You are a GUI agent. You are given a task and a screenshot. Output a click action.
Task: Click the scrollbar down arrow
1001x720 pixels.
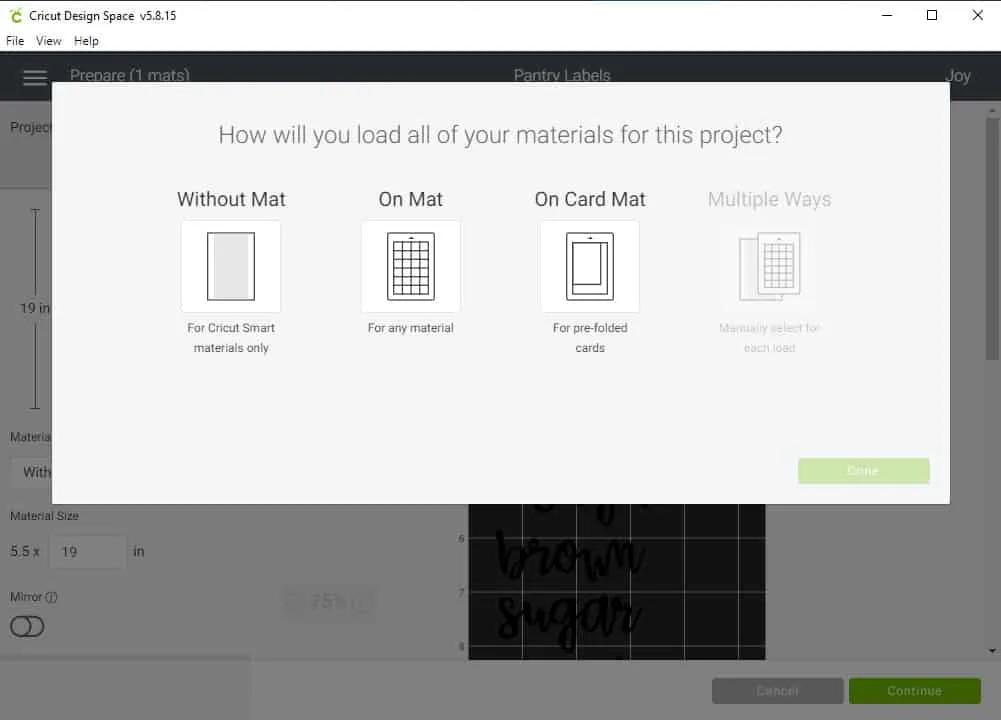point(992,650)
